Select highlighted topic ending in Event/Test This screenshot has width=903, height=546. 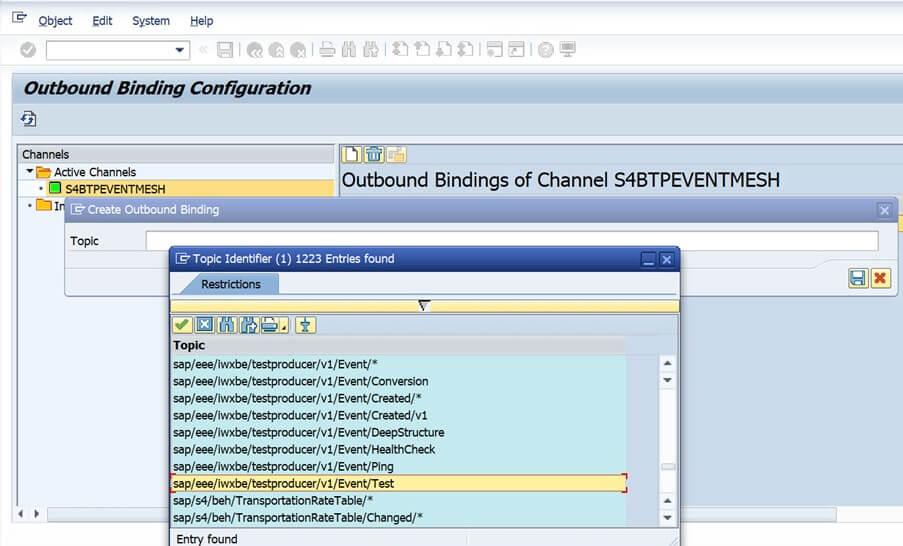(398, 483)
